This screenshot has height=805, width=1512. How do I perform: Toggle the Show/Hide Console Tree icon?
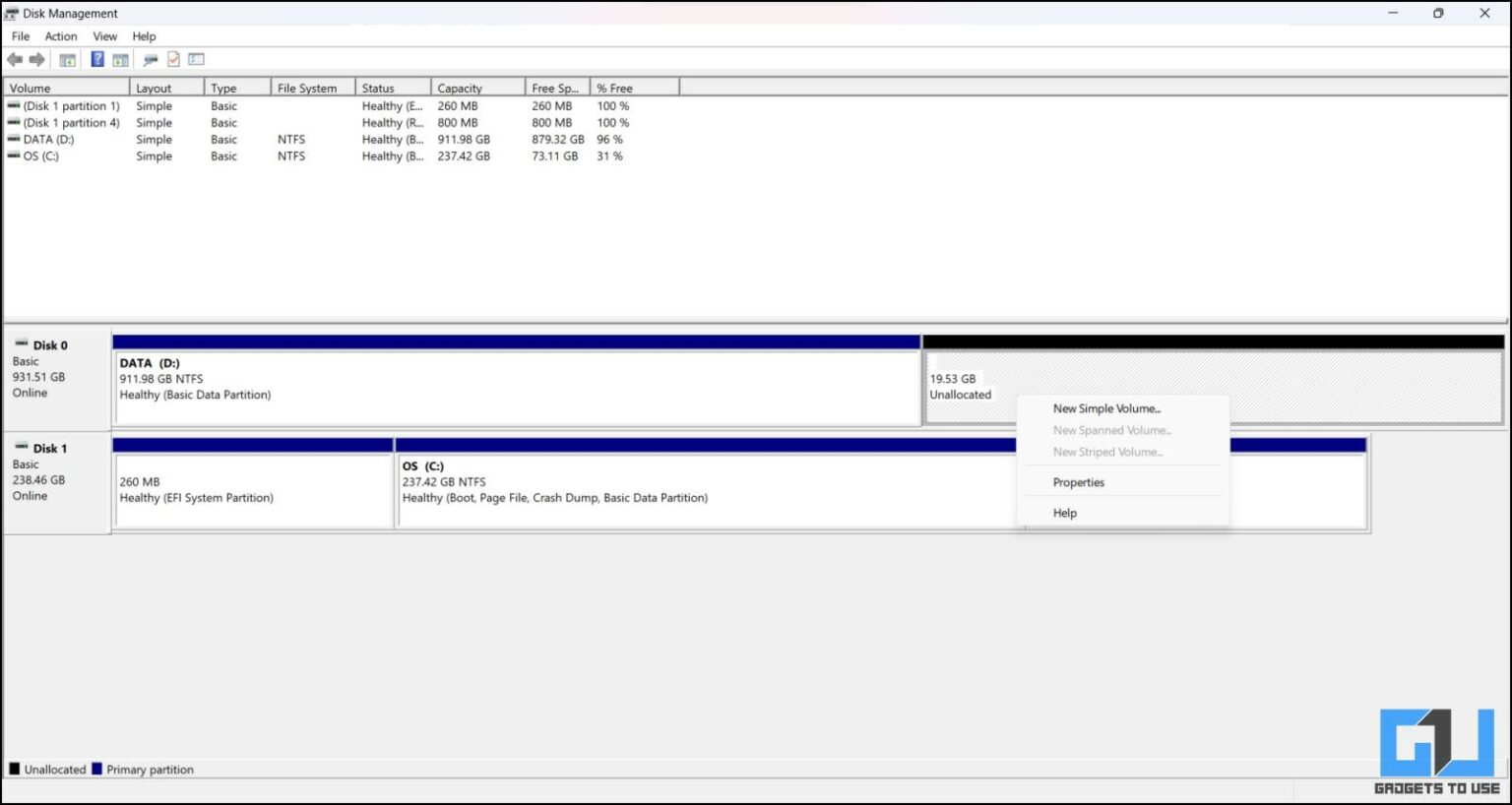click(67, 59)
